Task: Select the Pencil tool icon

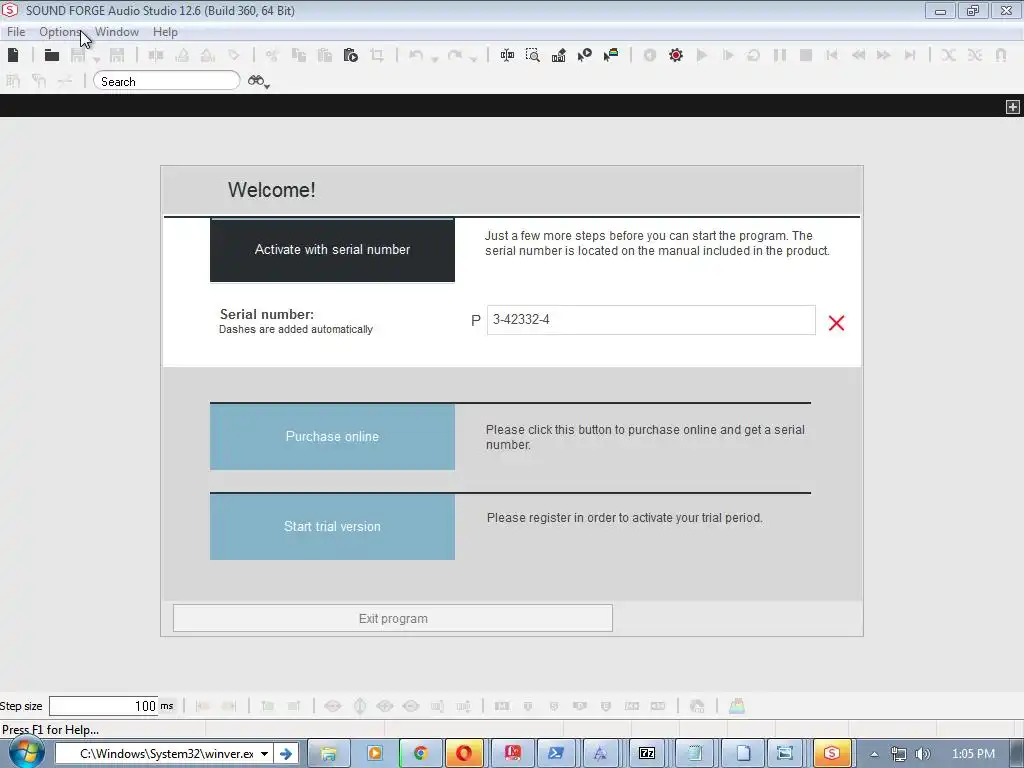Action: point(558,56)
